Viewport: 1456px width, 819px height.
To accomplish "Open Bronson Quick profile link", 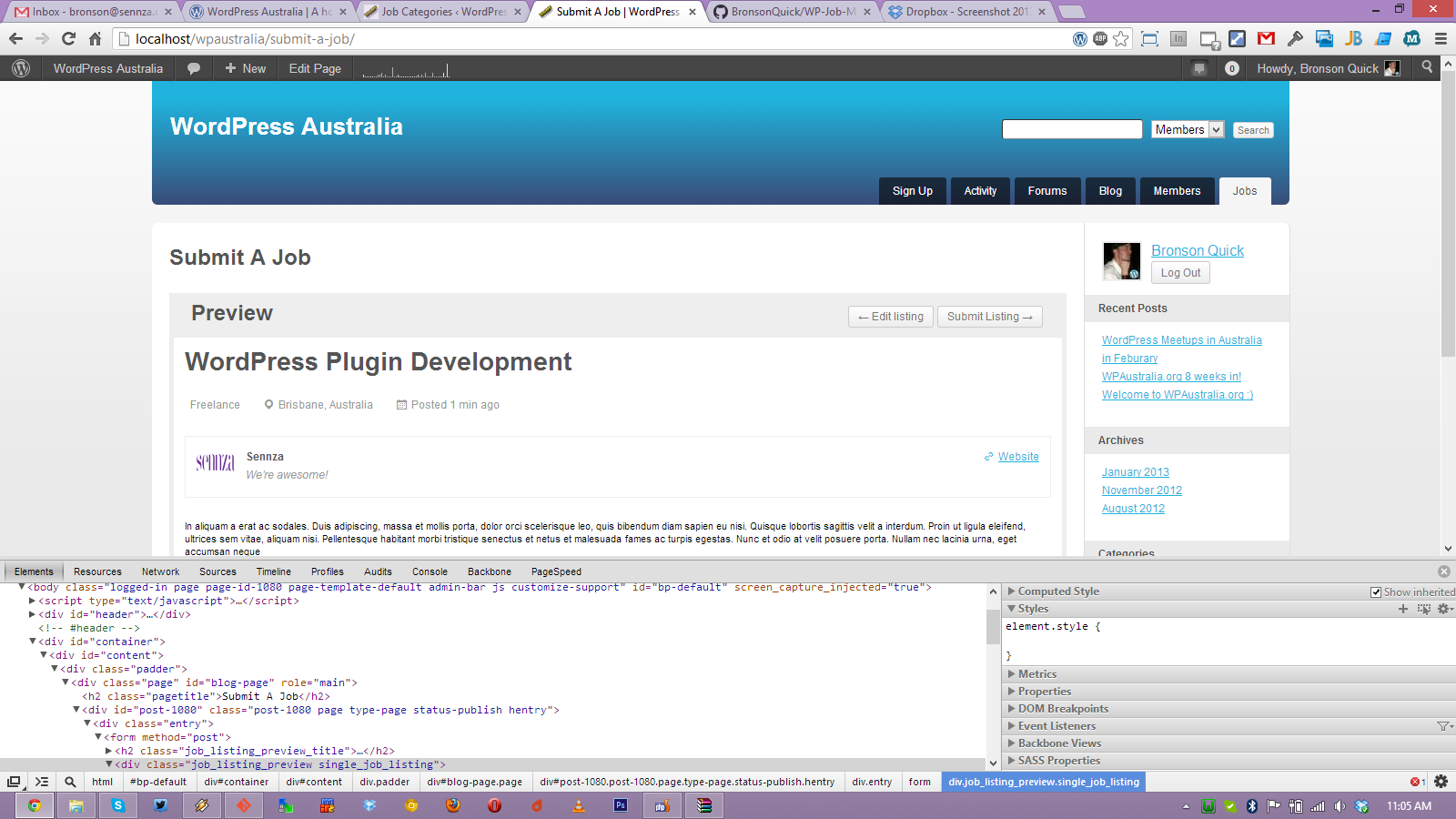I will pos(1198,250).
